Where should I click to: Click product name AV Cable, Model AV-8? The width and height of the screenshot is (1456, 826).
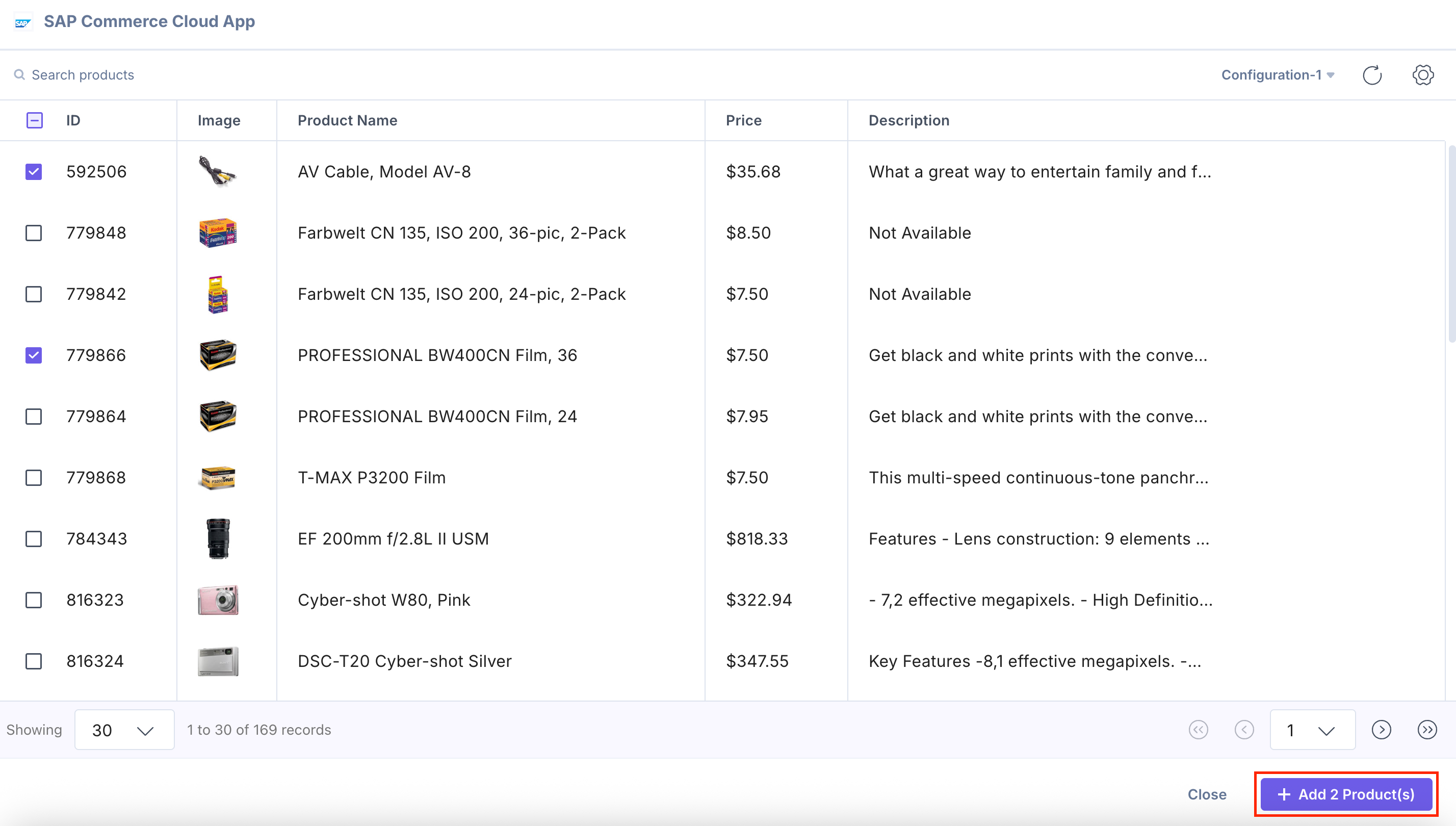pyautogui.click(x=384, y=171)
